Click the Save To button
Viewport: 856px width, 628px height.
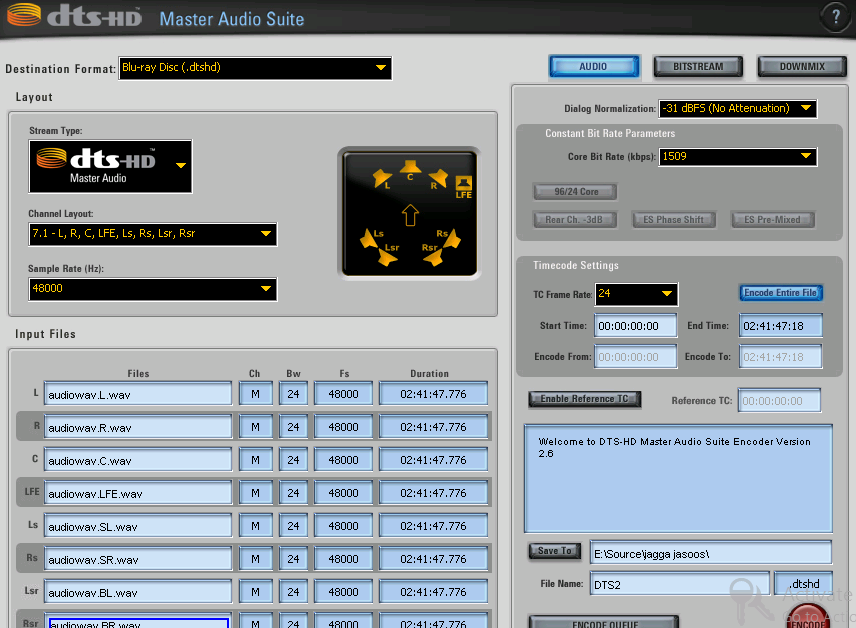[554, 551]
